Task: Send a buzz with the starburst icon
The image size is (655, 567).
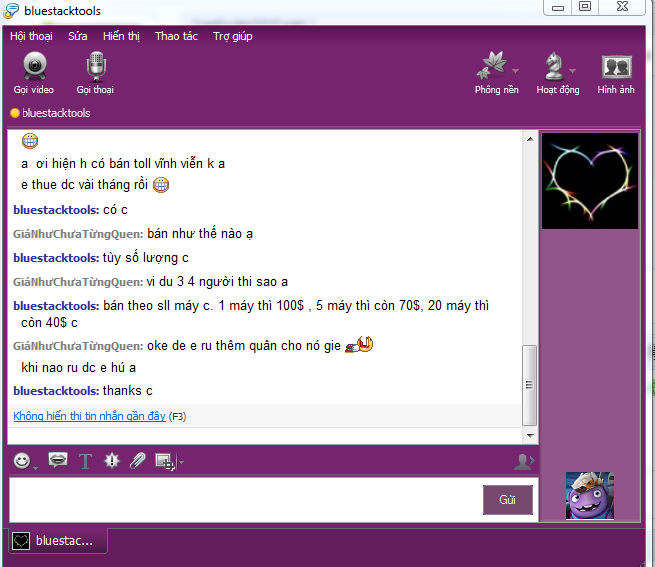Action: point(112,460)
